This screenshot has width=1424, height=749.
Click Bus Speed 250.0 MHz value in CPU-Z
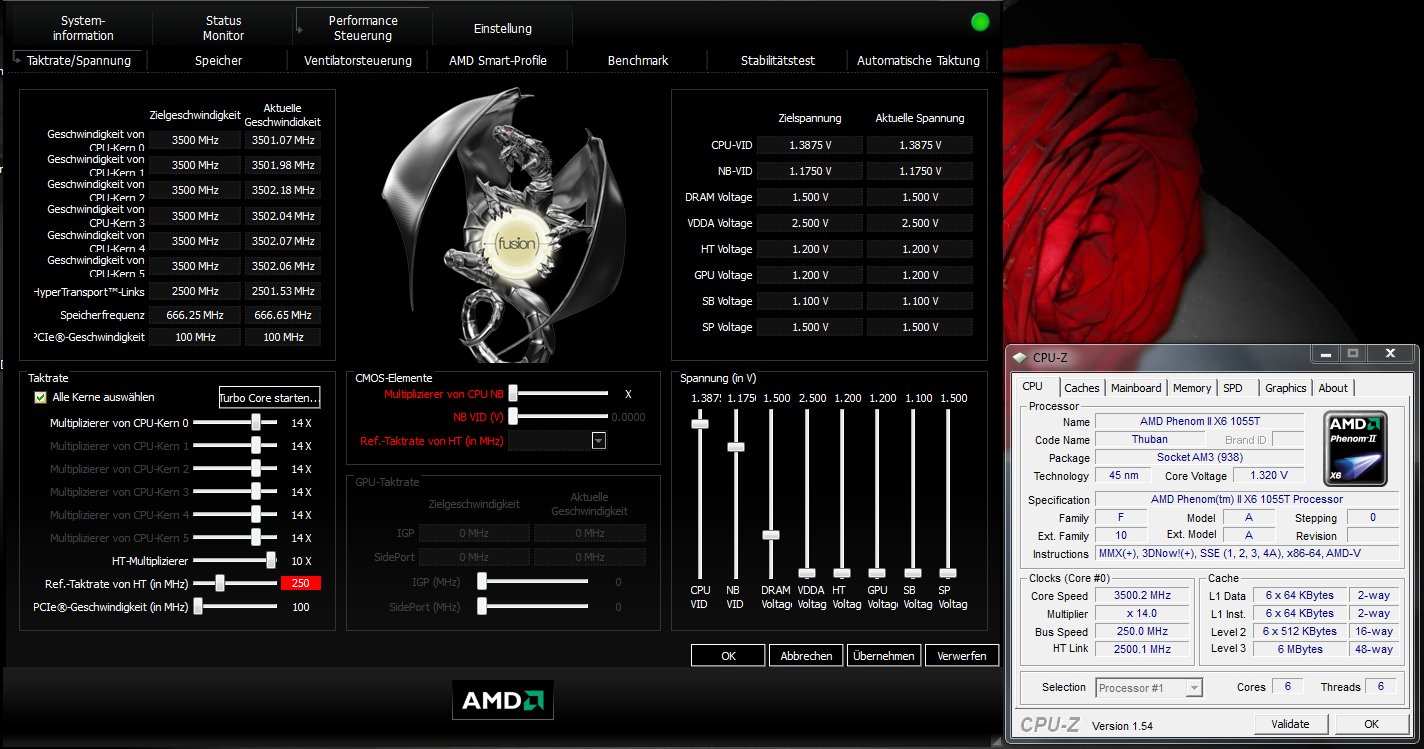click(1144, 631)
